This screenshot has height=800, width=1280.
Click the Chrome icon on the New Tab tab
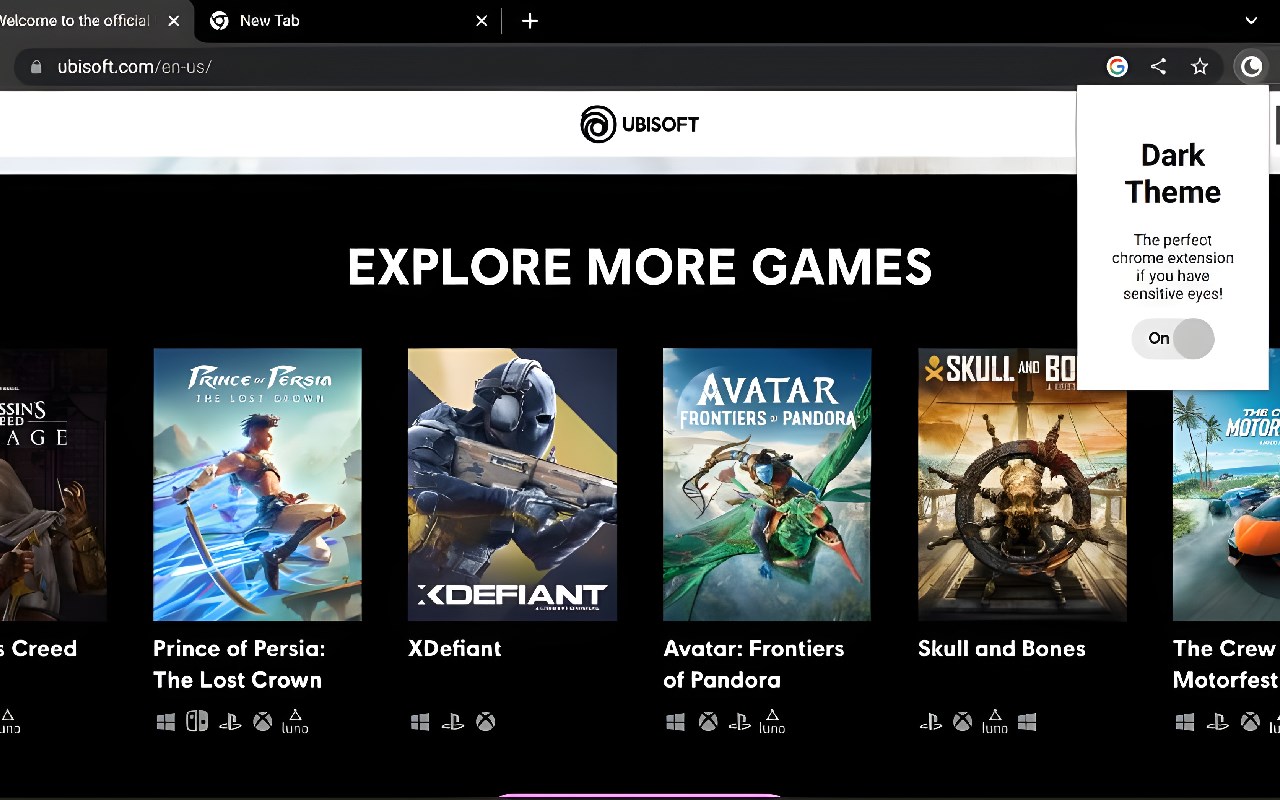click(219, 21)
